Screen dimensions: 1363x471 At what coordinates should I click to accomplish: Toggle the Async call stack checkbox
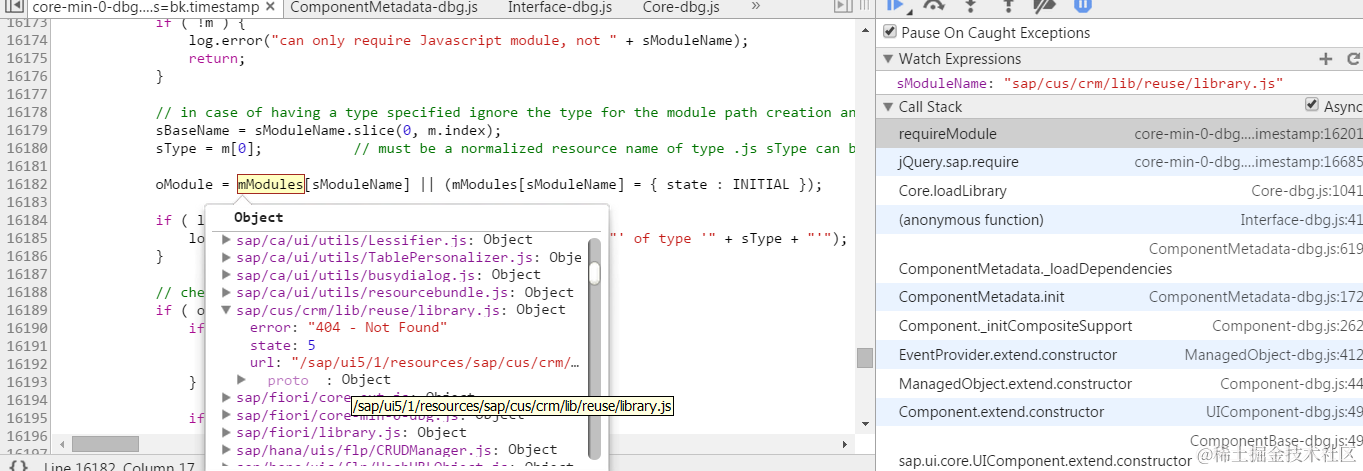click(1312, 105)
